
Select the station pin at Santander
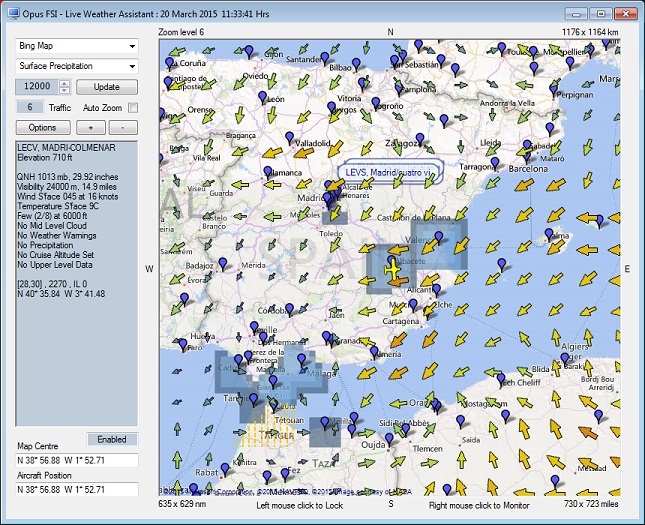(x=325, y=58)
